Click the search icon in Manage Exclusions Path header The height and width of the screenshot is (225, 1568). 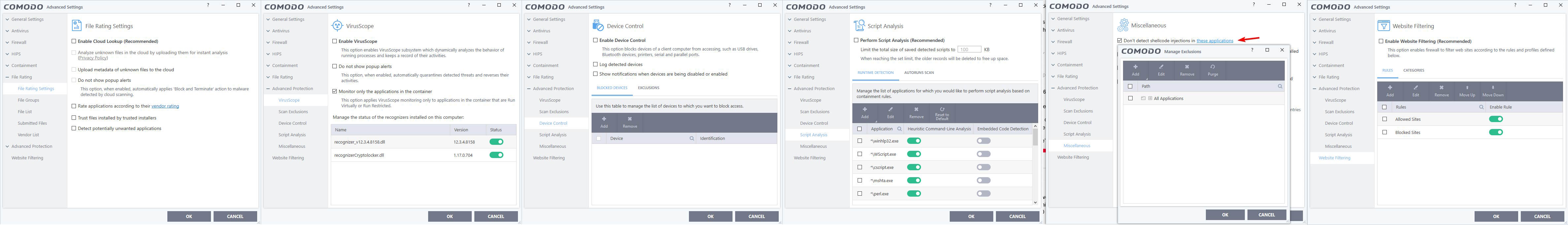(1279, 86)
